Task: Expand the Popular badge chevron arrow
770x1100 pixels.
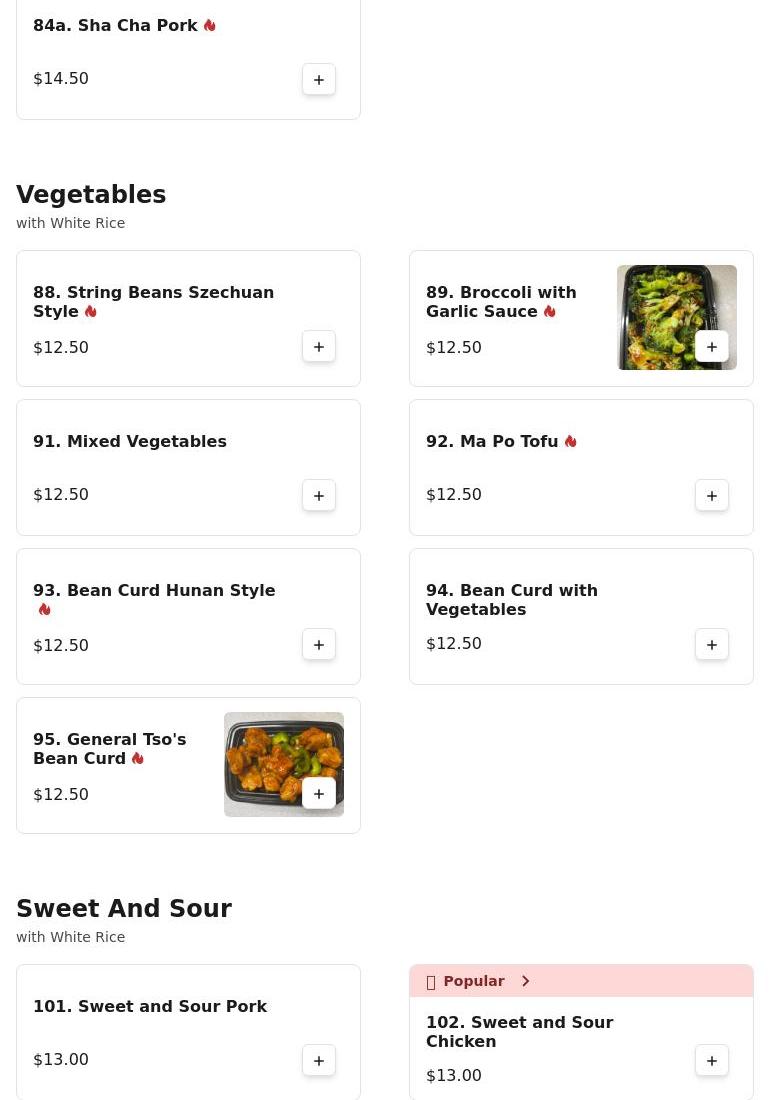Action: click(x=526, y=981)
